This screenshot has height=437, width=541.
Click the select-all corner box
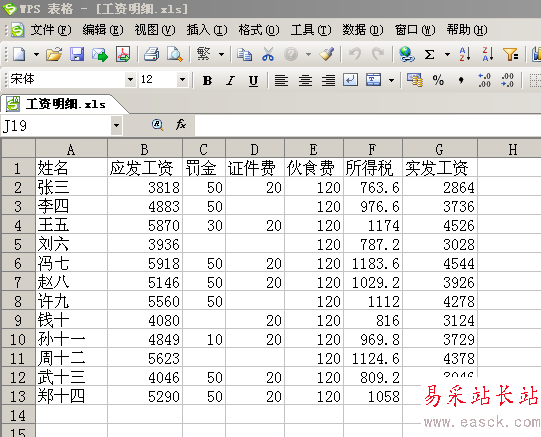[18, 149]
